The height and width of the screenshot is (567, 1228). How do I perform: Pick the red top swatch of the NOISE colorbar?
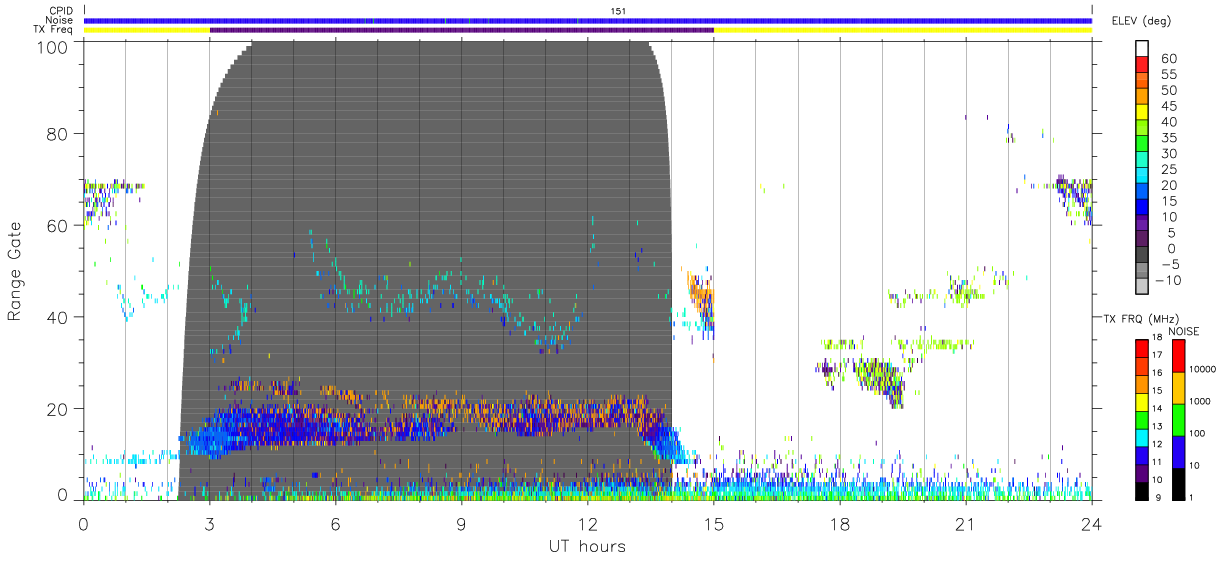[x=1178, y=356]
